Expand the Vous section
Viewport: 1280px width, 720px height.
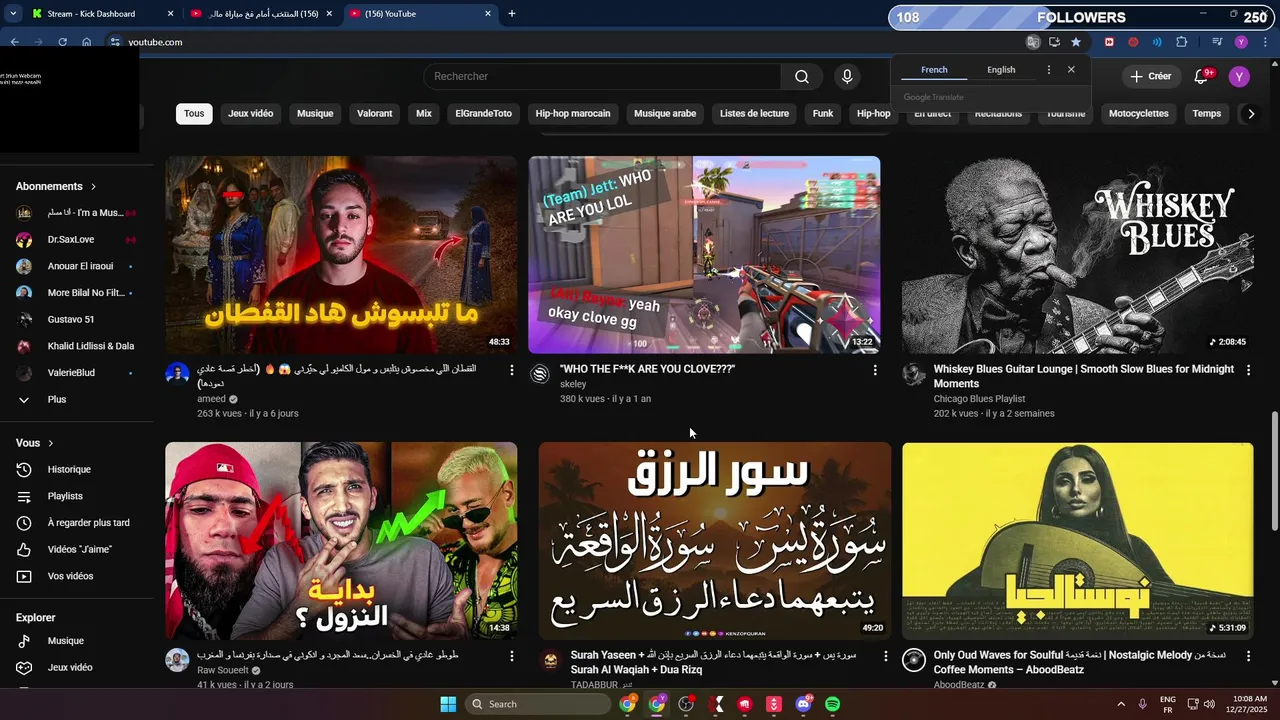click(x=35, y=443)
